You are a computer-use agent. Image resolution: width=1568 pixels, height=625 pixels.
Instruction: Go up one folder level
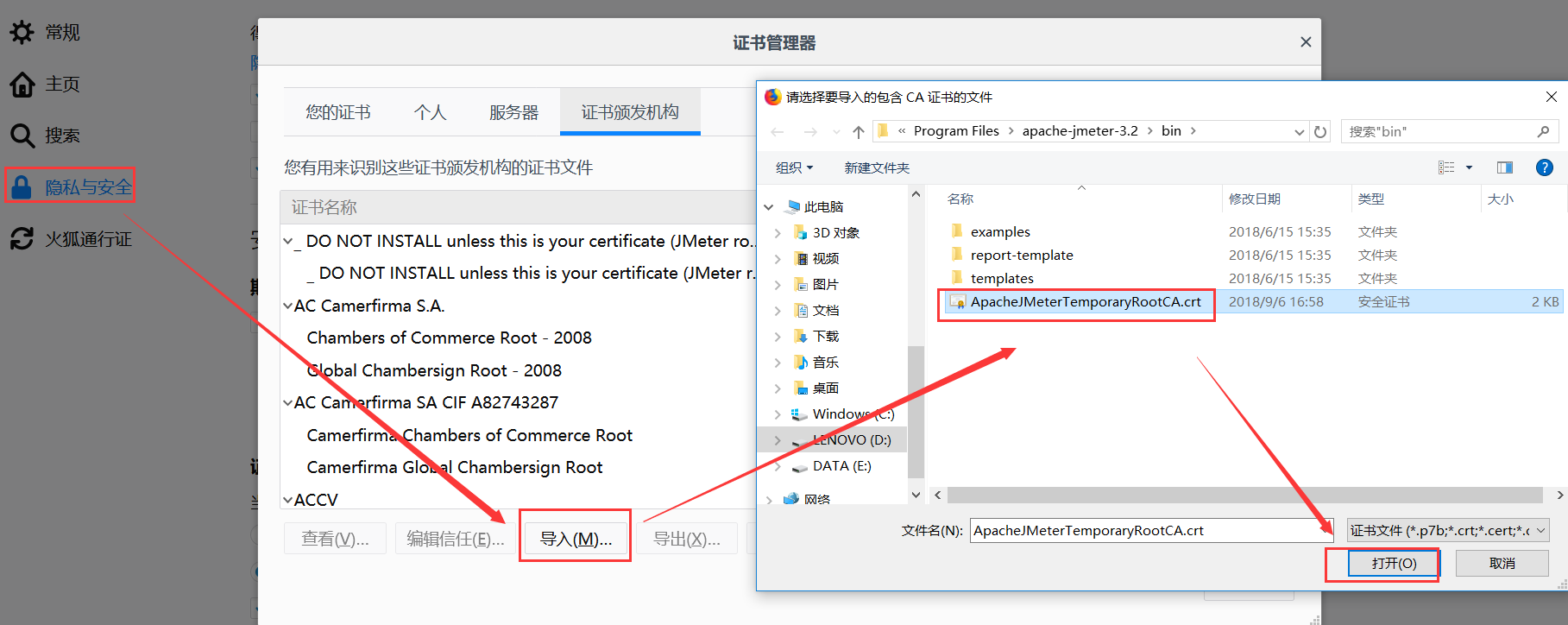pos(858,131)
